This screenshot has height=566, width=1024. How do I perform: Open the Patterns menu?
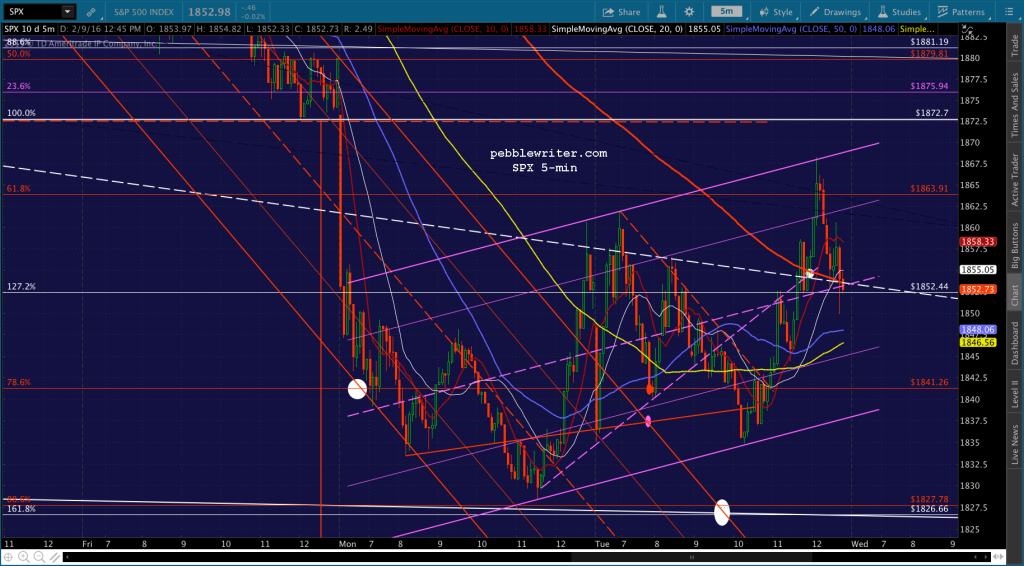tap(961, 12)
